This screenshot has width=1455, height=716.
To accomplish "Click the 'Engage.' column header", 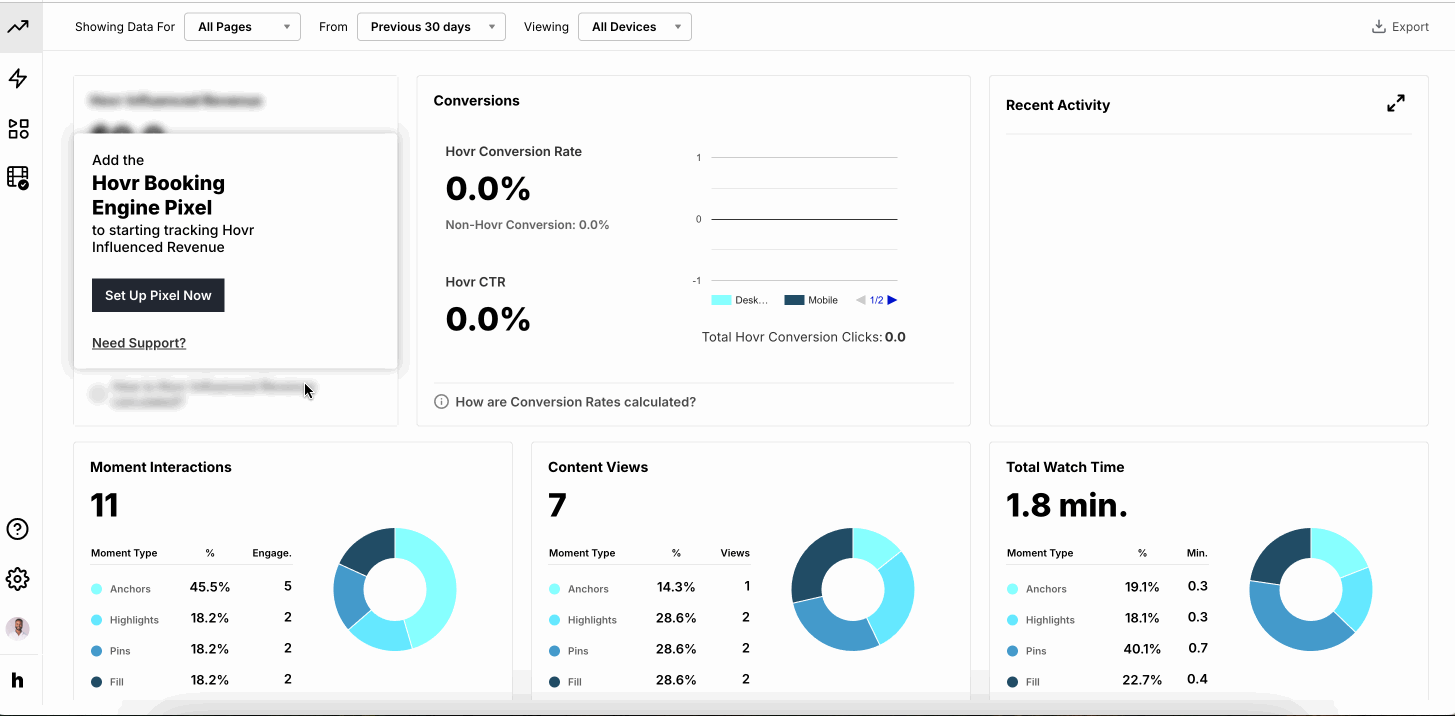I will [x=272, y=553].
